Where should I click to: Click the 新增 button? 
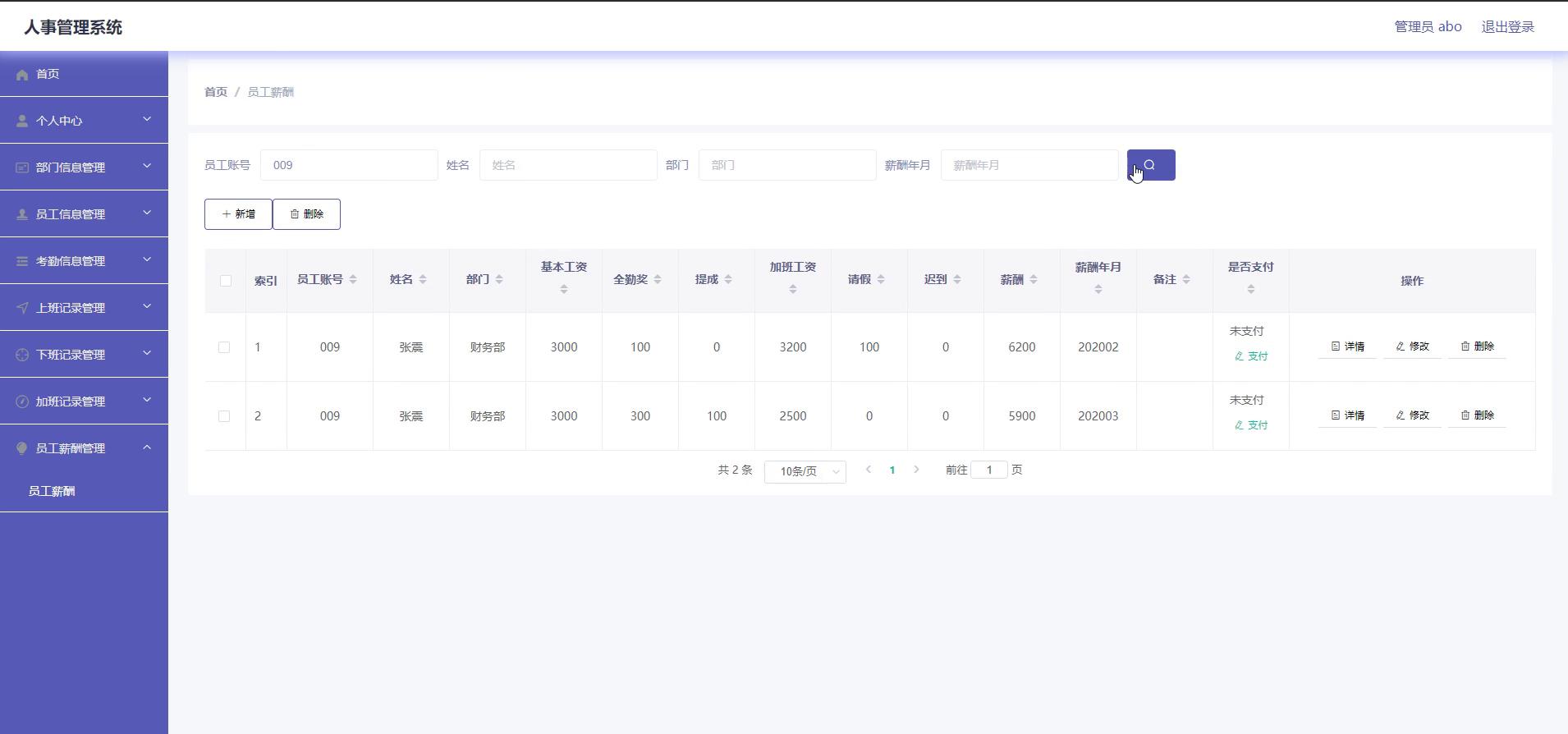(238, 214)
